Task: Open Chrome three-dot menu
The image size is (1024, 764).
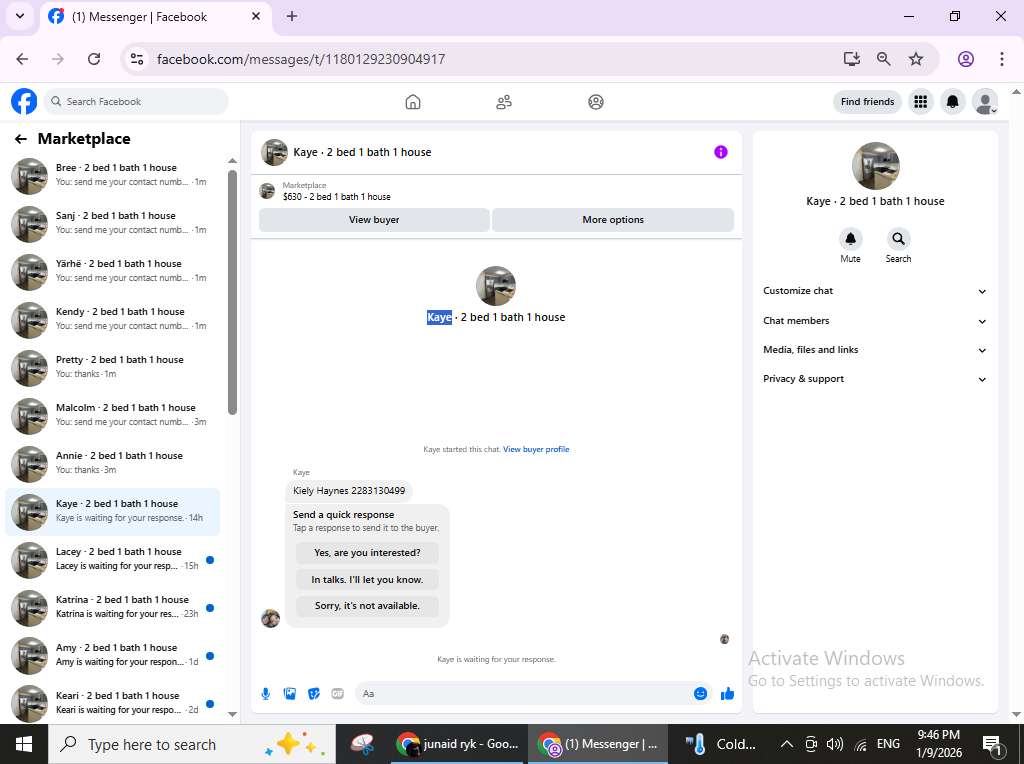Action: pyautogui.click(x=1002, y=59)
